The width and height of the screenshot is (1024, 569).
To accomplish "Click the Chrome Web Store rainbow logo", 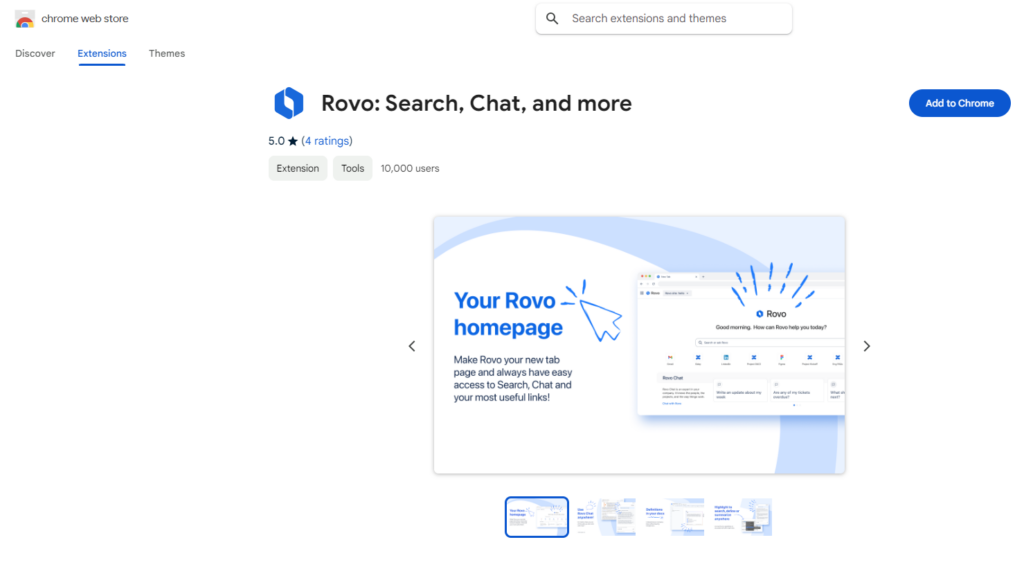I will (x=25, y=19).
